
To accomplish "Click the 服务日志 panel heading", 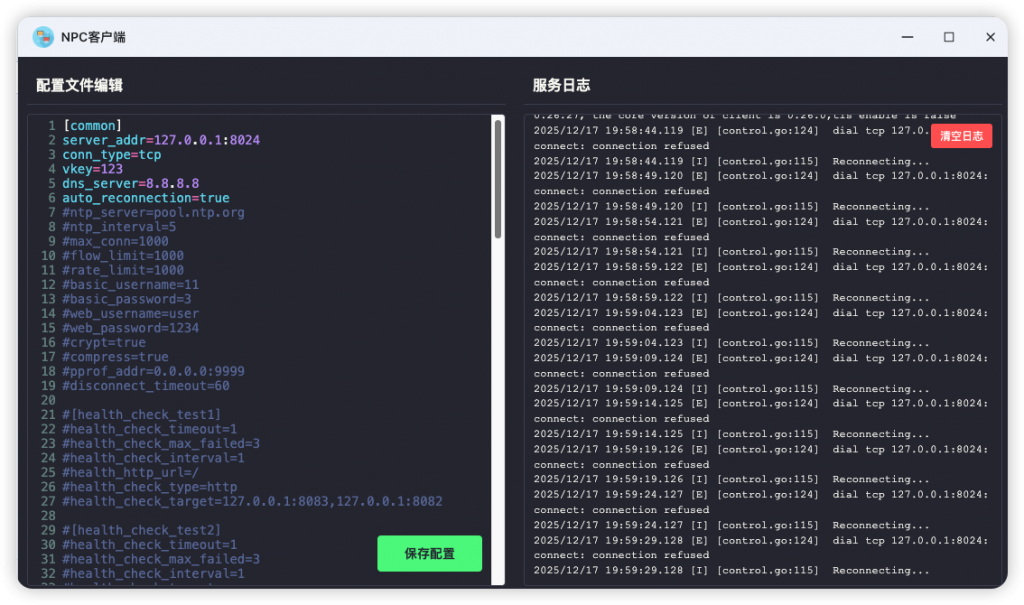I will pos(561,86).
